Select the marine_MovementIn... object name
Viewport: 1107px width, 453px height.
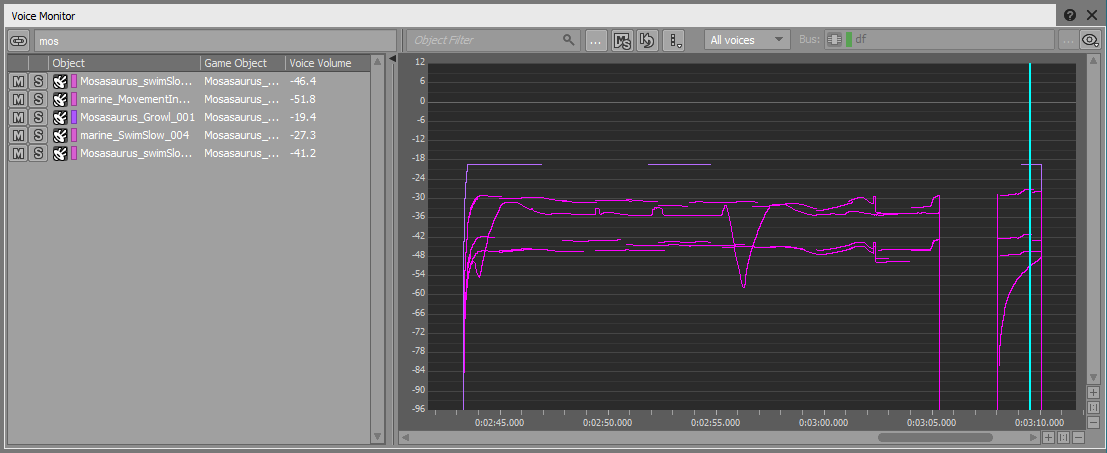136,99
